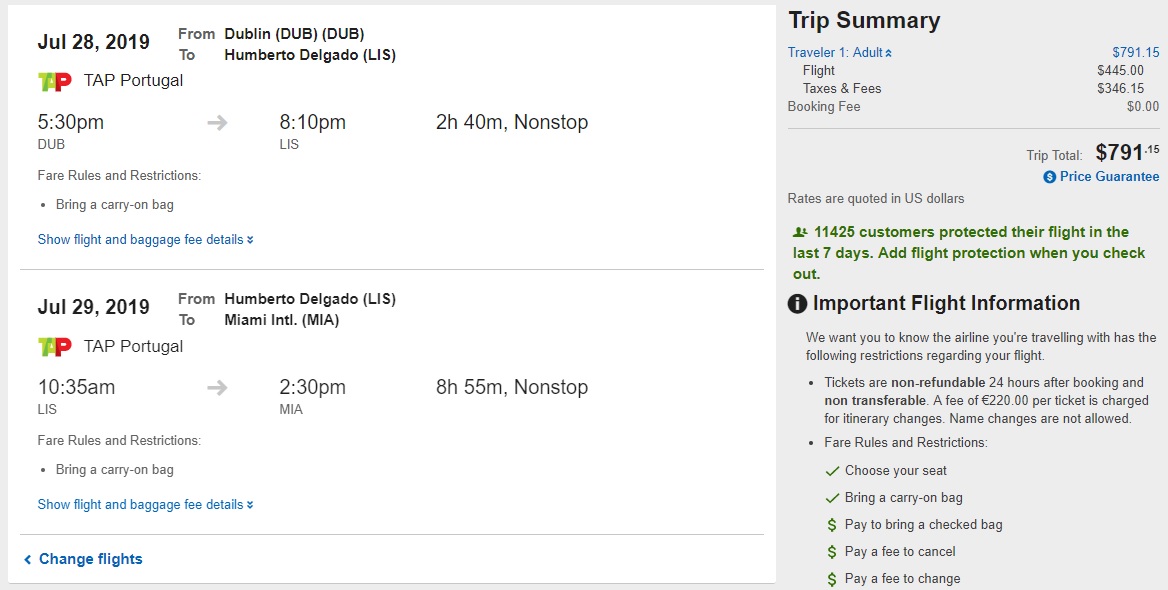This screenshot has height=590, width=1168.
Task: Click the dollar icon beside checked bag fee
Action: [832, 525]
